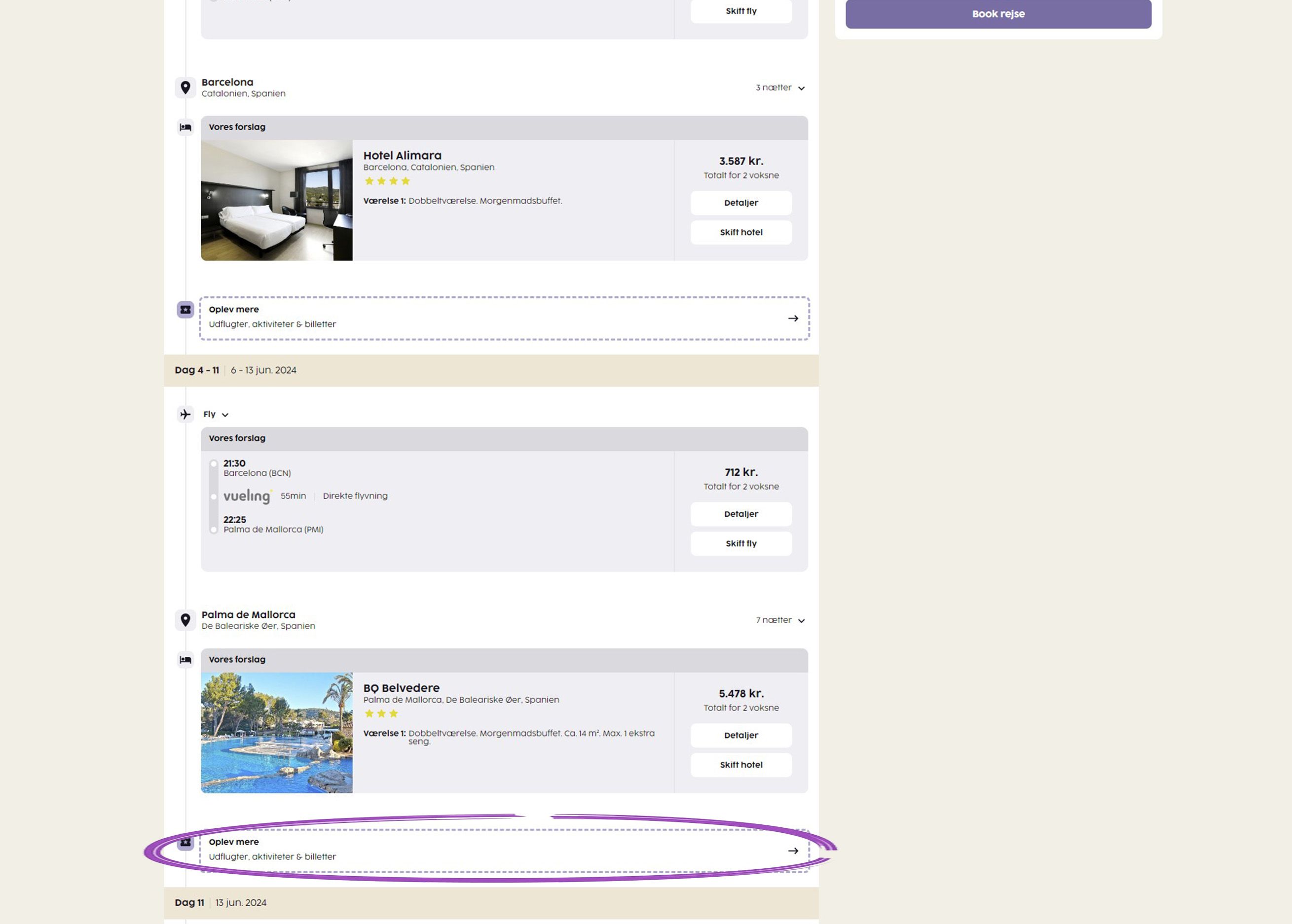Open Detaljer for Hotel Alimara
The width and height of the screenshot is (1292, 924).
tap(740, 203)
